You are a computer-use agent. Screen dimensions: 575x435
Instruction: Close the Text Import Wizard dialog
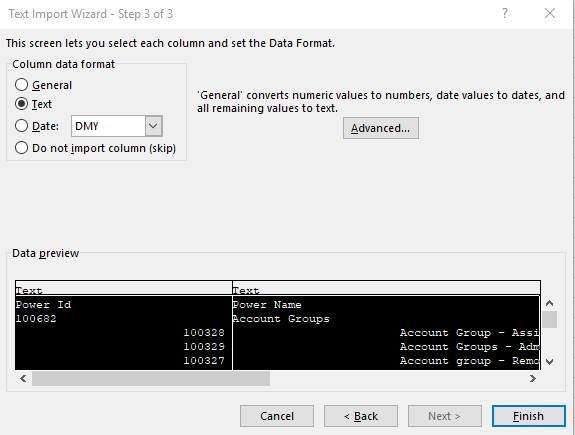[550, 14]
